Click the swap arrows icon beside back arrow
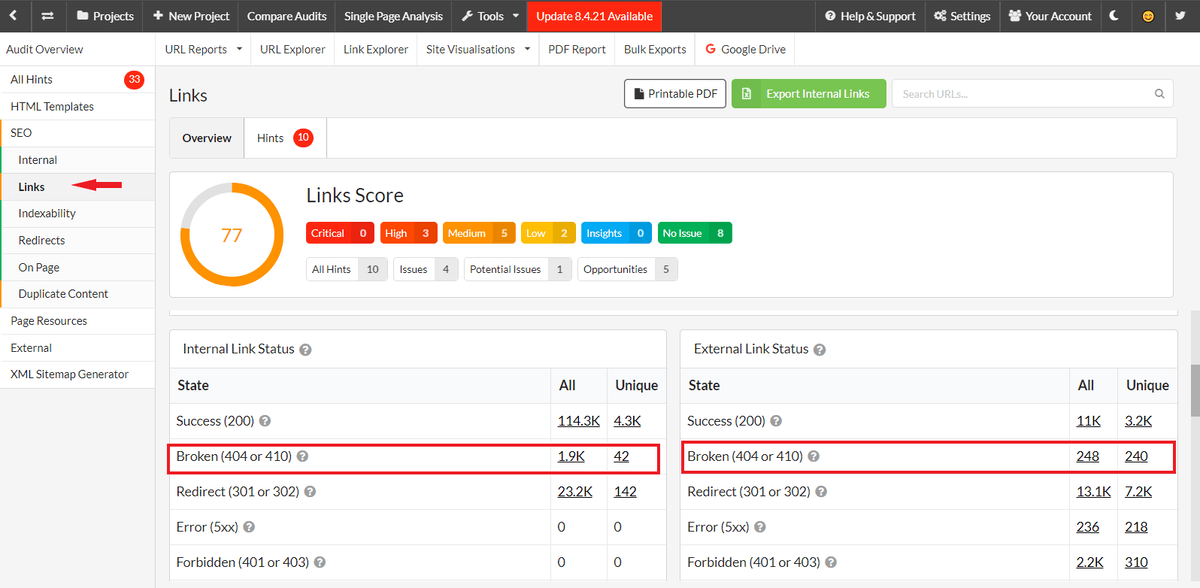The height and width of the screenshot is (588, 1200). [x=45, y=16]
